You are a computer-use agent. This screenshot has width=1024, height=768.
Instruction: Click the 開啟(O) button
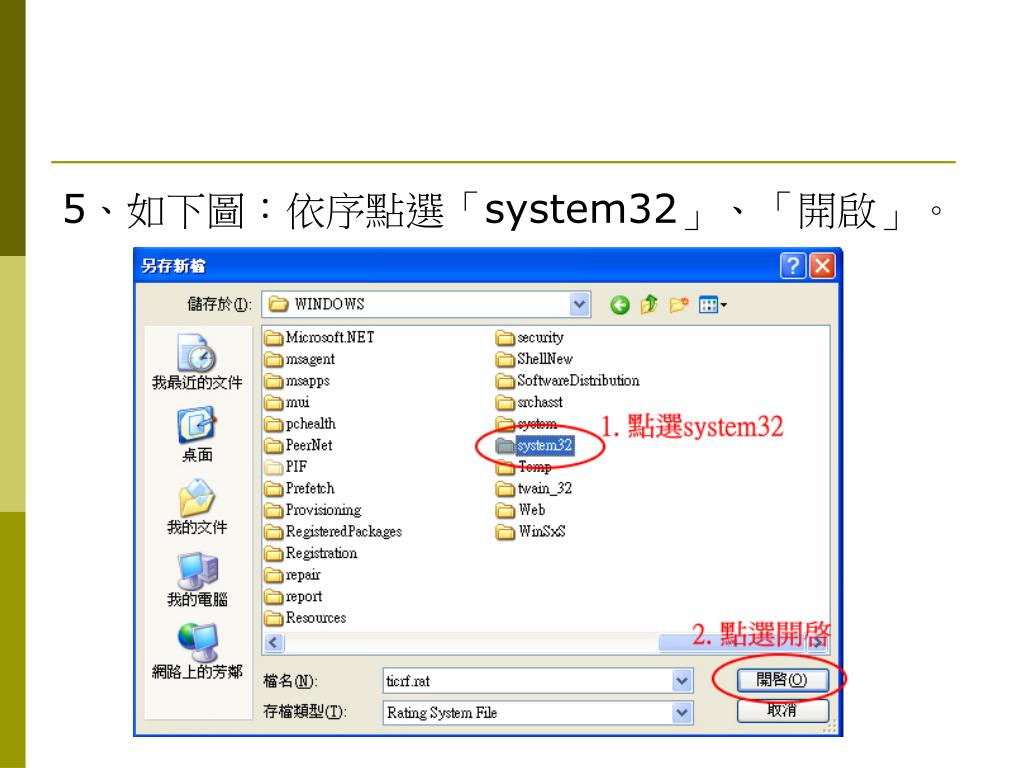(782, 680)
